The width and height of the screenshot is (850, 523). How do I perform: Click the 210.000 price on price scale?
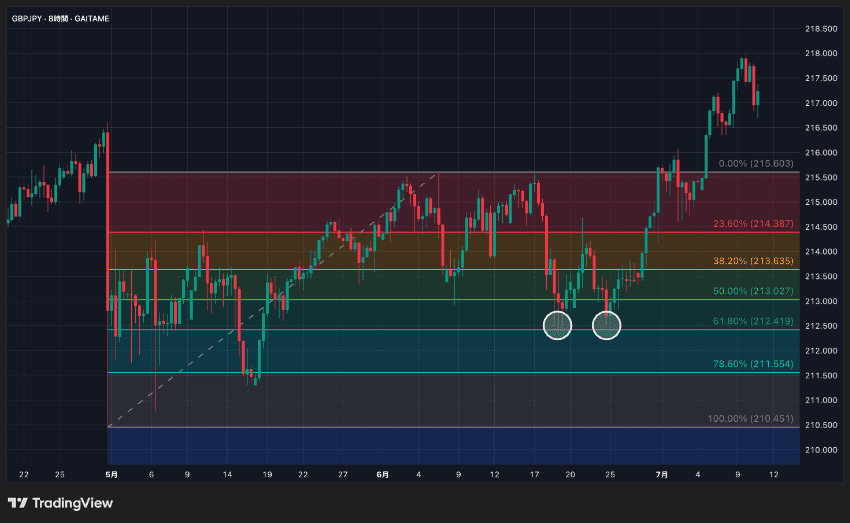pyautogui.click(x=821, y=450)
